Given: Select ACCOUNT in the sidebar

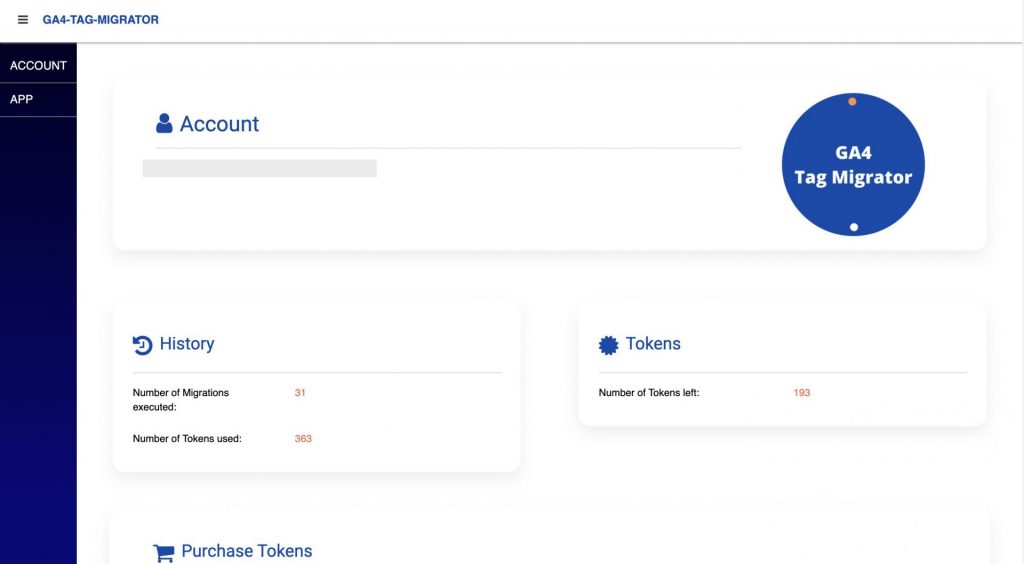Looking at the screenshot, I should (38, 65).
